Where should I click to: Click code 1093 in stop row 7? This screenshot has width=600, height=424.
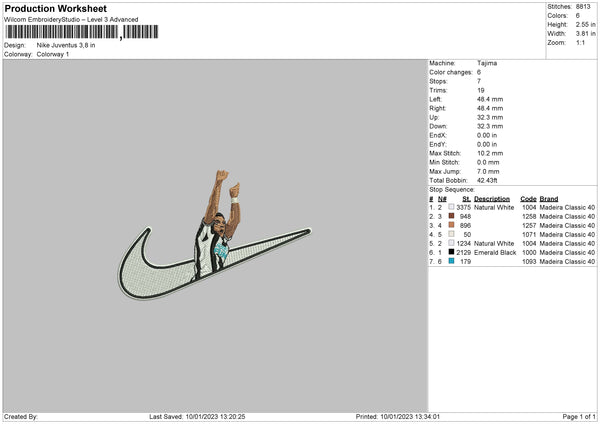(x=529, y=262)
